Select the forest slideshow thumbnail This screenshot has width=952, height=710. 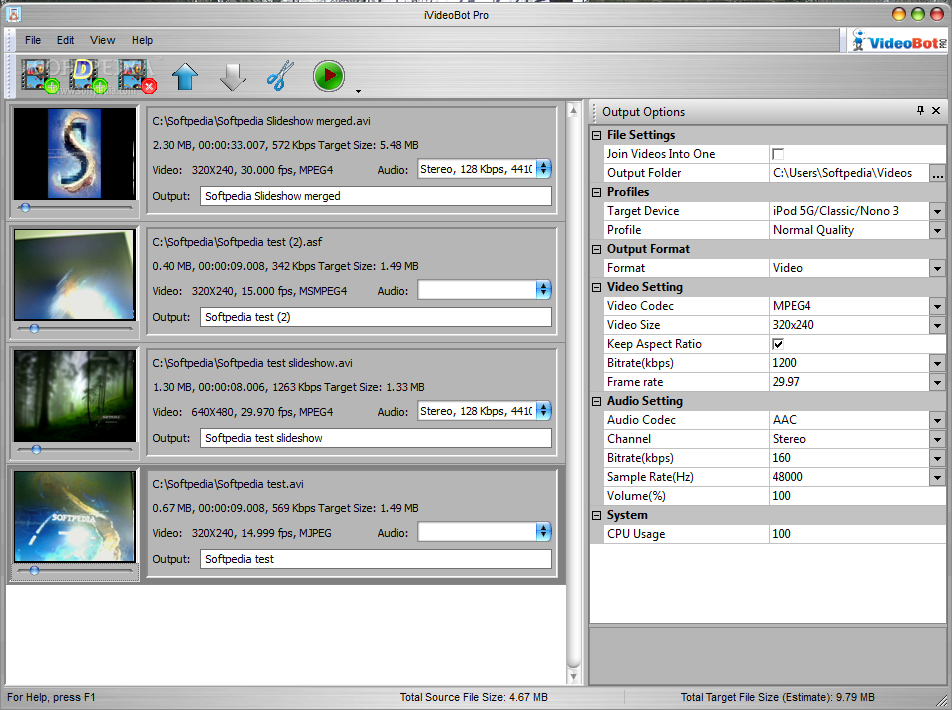75,395
